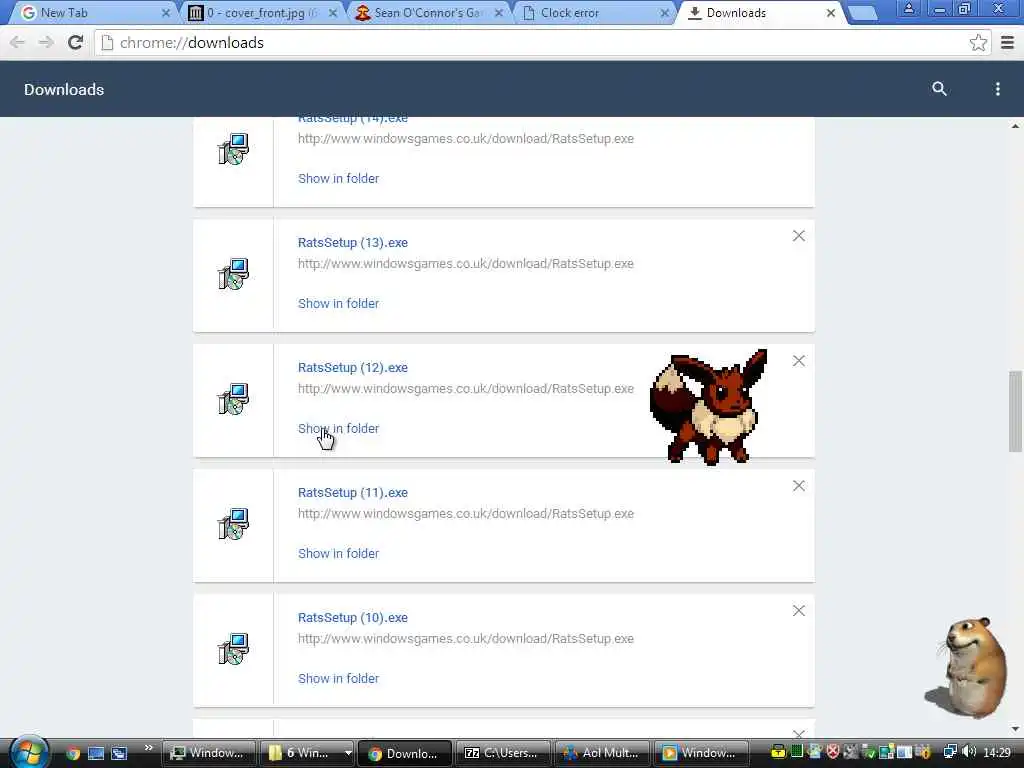The width and height of the screenshot is (1024, 768).
Task: Switch to the cover_front.jpg tab
Action: (x=258, y=13)
